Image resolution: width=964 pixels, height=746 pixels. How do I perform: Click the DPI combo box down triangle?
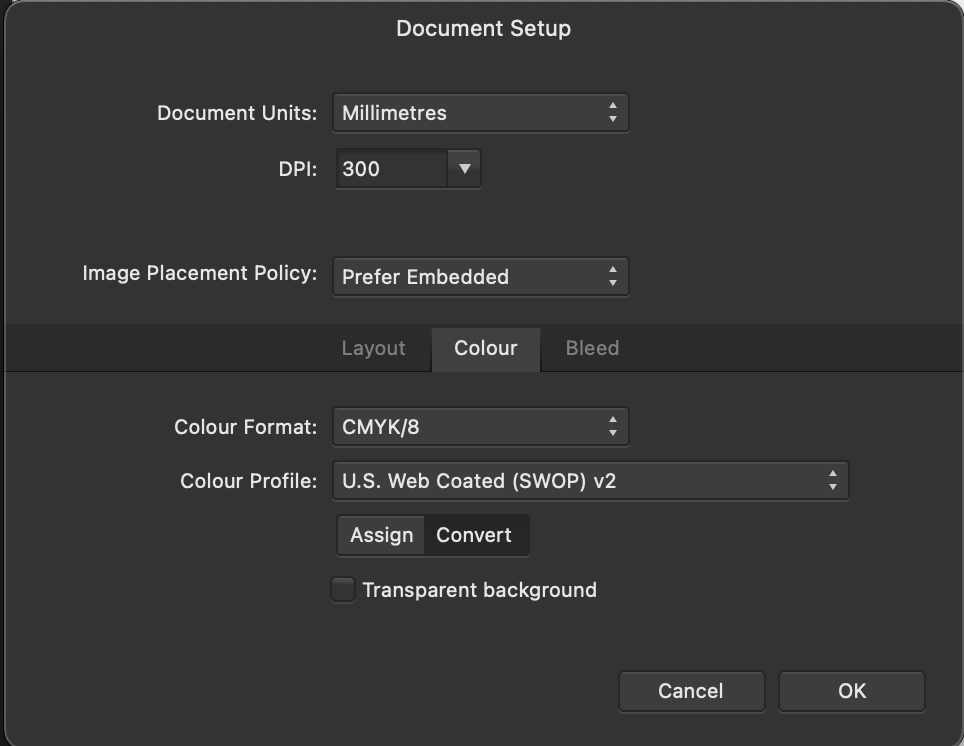[463, 168]
